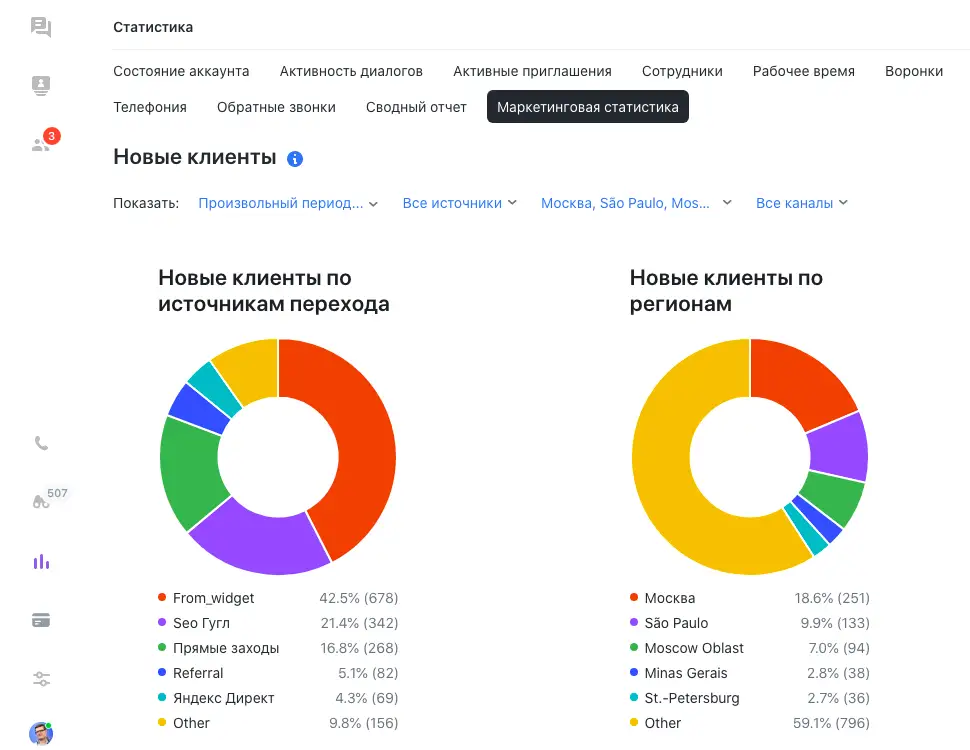Click the info icon beside Новые клиенты
The height and width of the screenshot is (750, 970).
pos(295,159)
